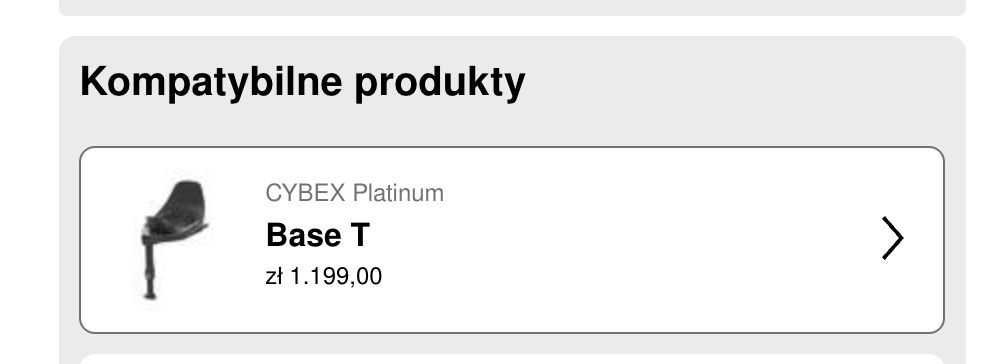The width and height of the screenshot is (1000, 364).
Task: Click the zł 1.199,00 price text
Action: (324, 277)
